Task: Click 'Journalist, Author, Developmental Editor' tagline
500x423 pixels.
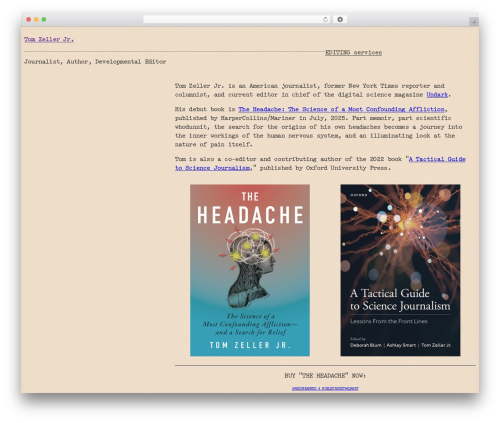Action: 95,62
